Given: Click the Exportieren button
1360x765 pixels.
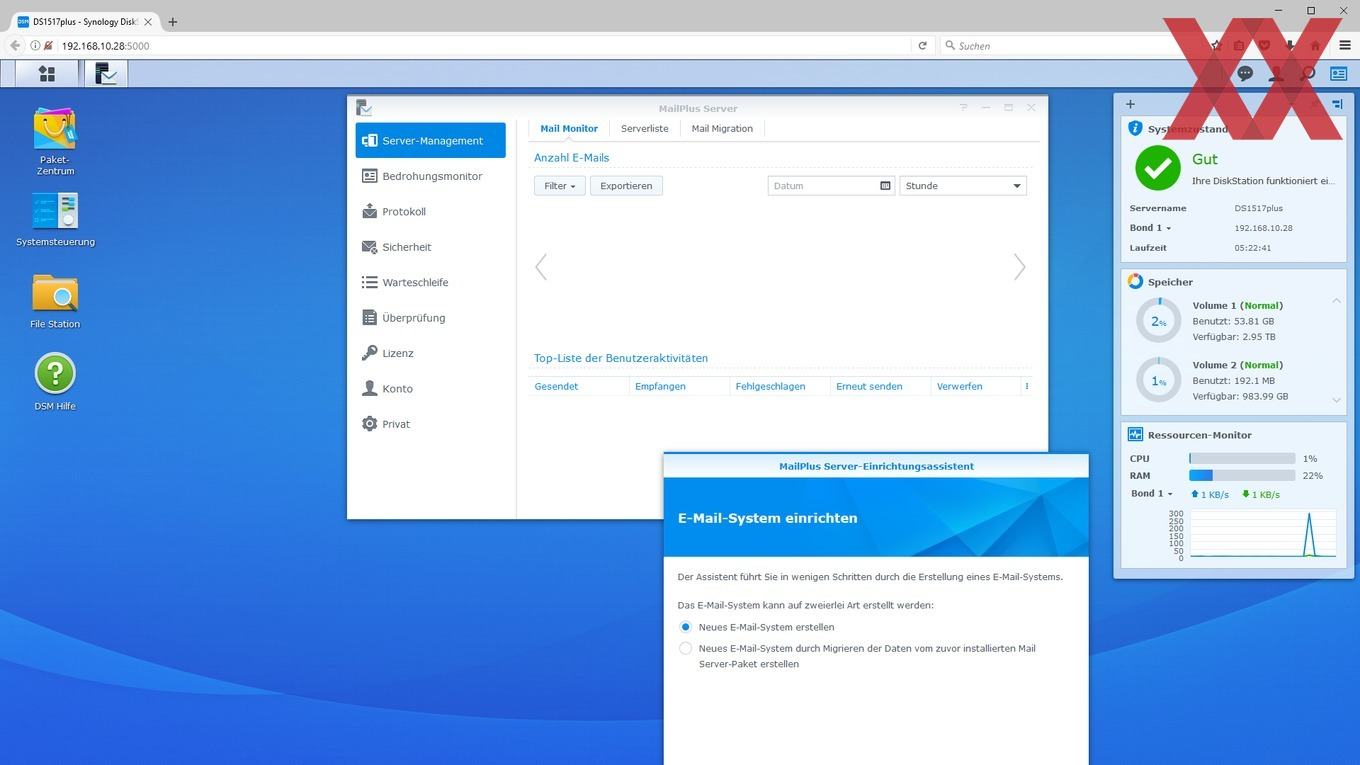Looking at the screenshot, I should pos(626,186).
